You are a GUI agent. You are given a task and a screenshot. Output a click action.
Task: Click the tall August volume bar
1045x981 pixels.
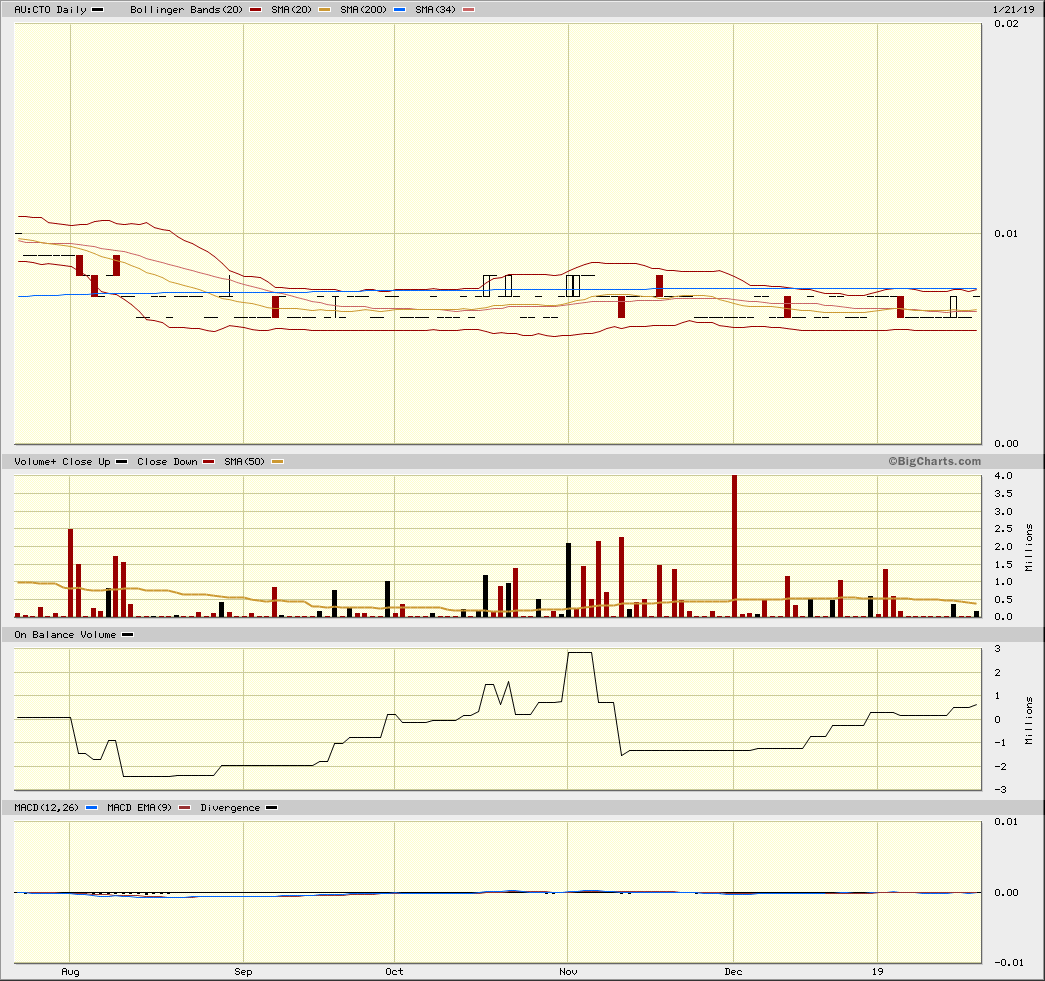click(x=71, y=572)
